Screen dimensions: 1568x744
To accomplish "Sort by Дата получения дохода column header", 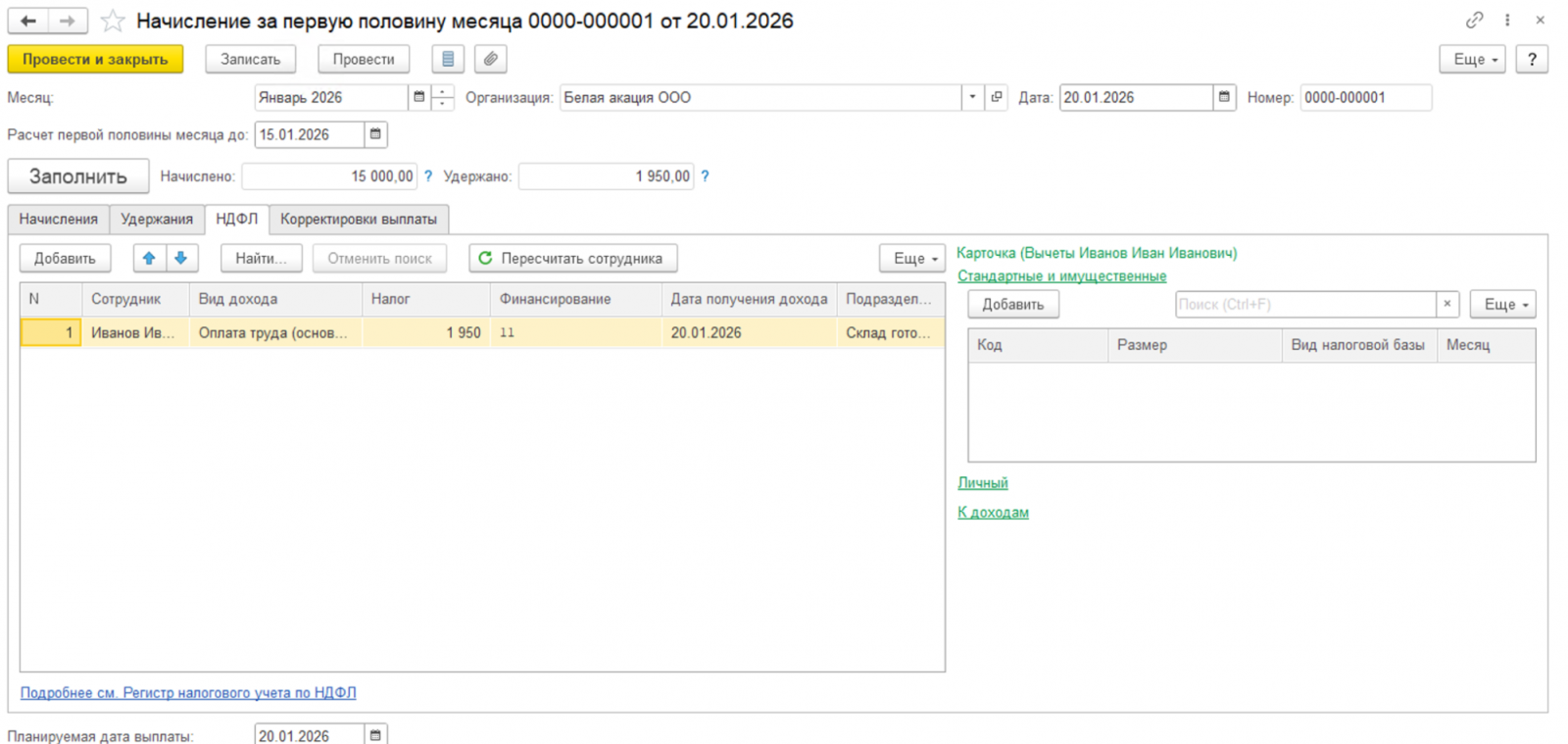I will click(x=749, y=299).
